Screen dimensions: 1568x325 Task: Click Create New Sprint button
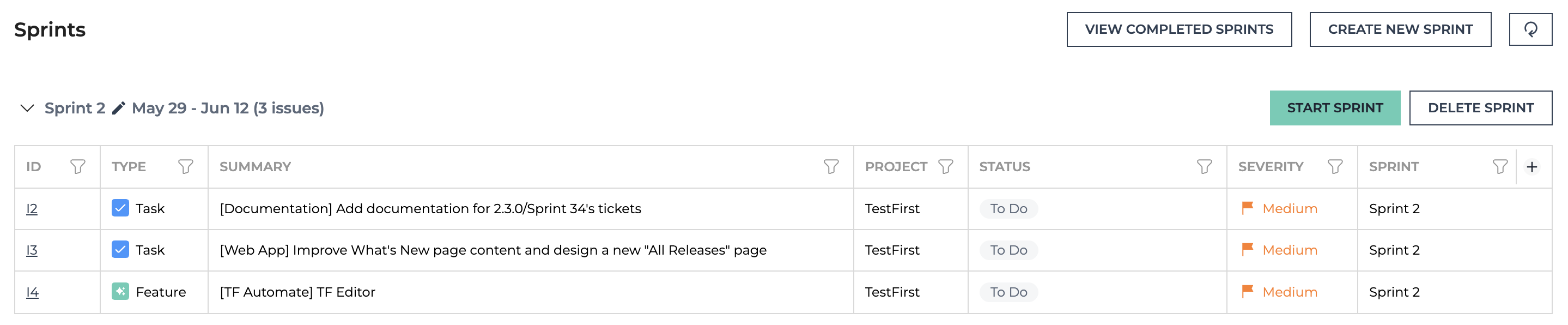pos(1400,29)
